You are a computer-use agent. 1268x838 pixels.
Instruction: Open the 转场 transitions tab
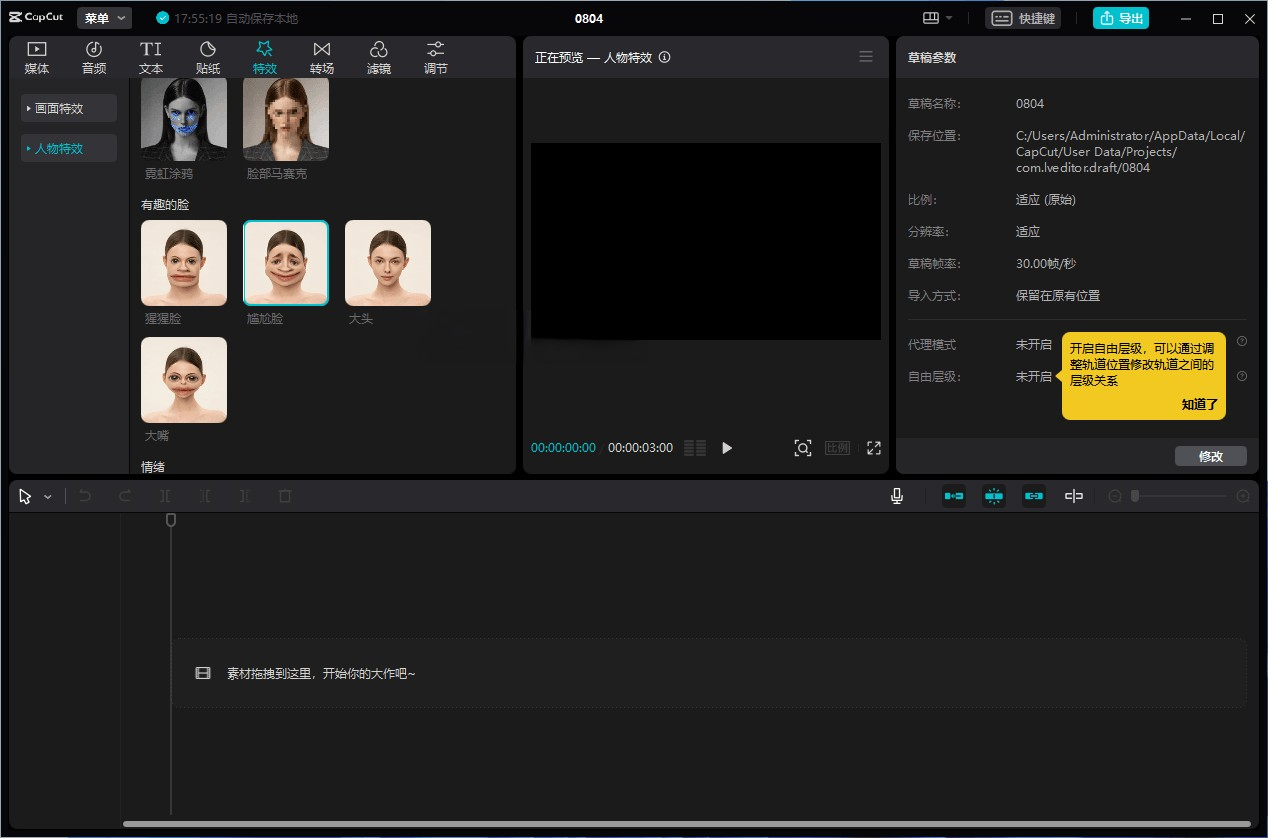pyautogui.click(x=322, y=58)
